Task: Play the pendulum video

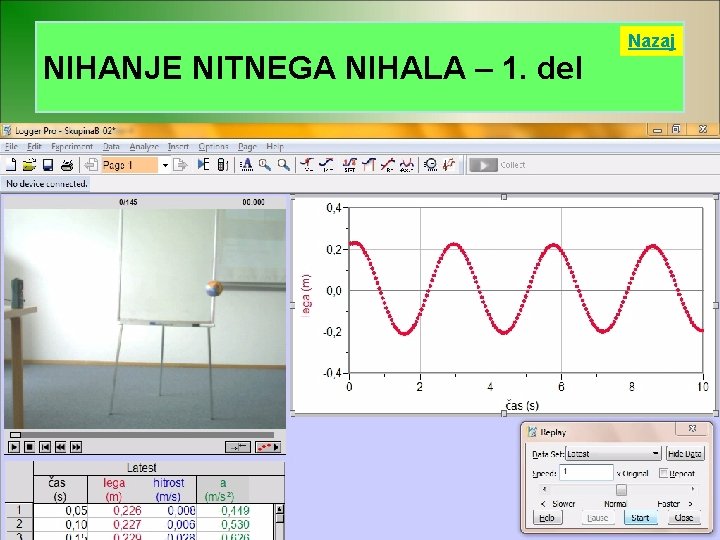Action: pyautogui.click(x=14, y=447)
